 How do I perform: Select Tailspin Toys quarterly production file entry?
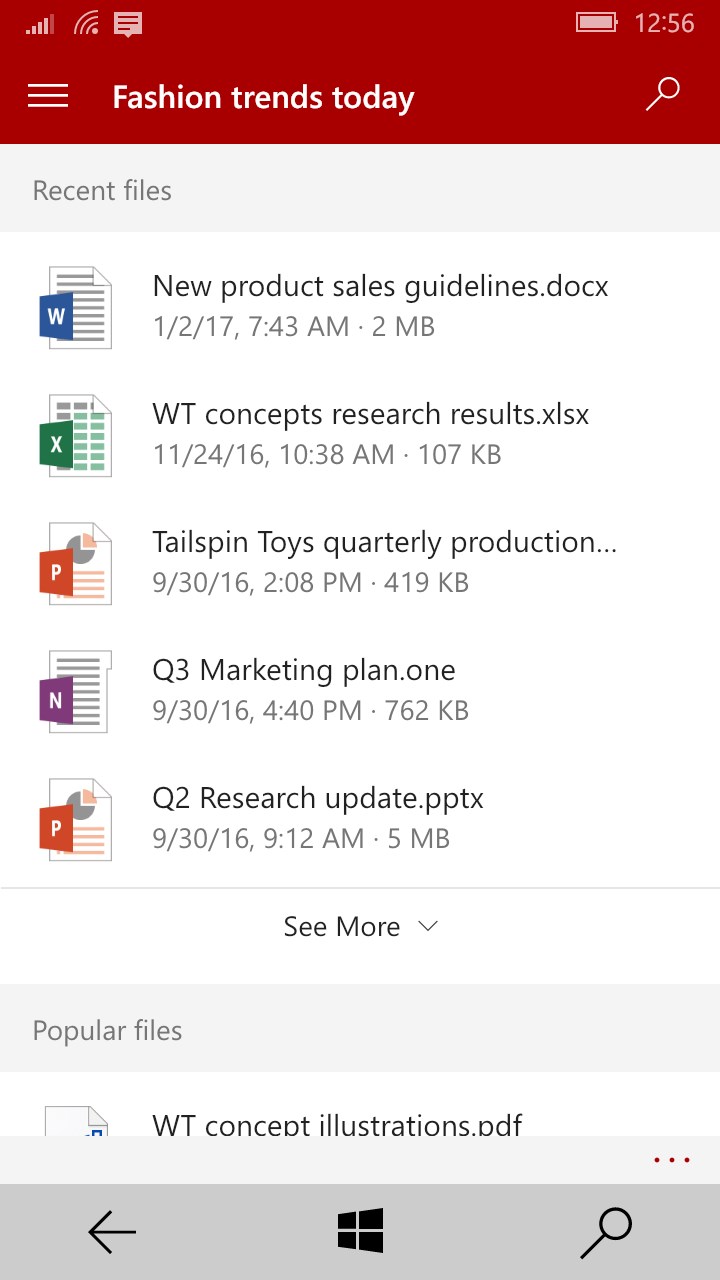coord(384,542)
